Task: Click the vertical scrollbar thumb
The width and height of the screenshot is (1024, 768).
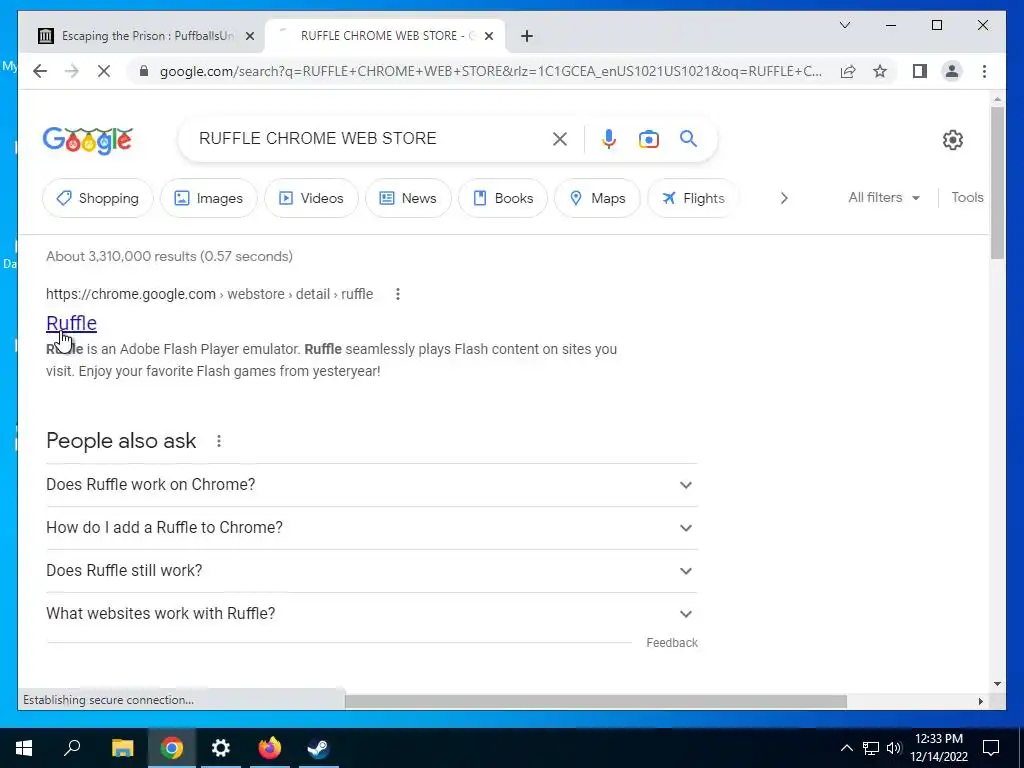Action: [997, 183]
